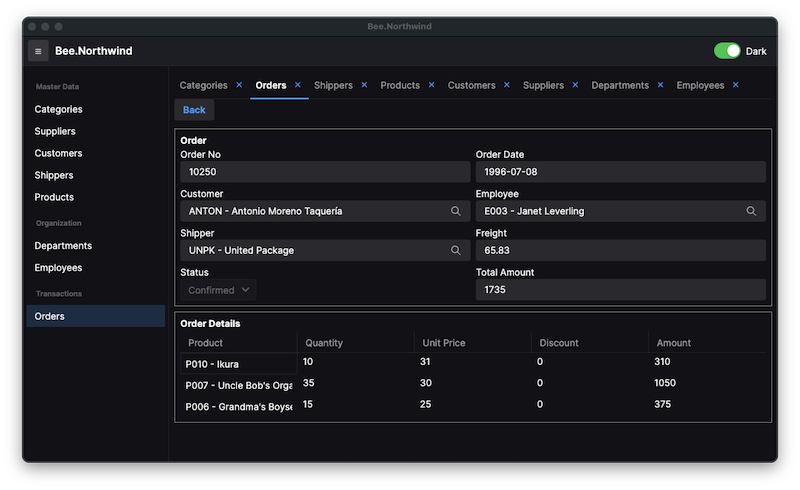The height and width of the screenshot is (490, 800).
Task: Switch to the Suppliers tab
Action: [x=543, y=85]
